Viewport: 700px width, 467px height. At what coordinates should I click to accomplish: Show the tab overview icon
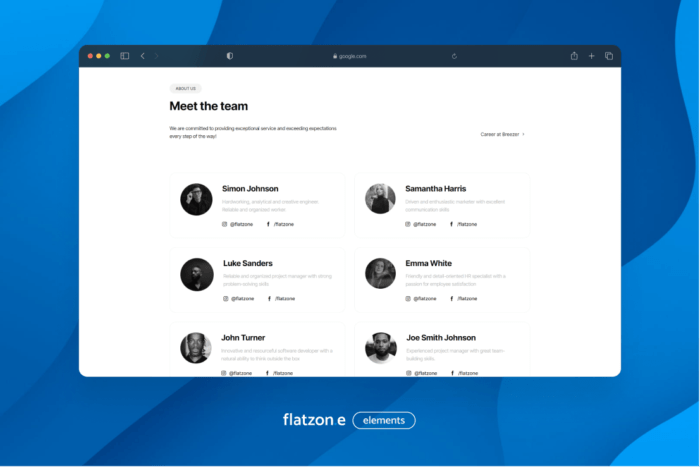coord(608,56)
